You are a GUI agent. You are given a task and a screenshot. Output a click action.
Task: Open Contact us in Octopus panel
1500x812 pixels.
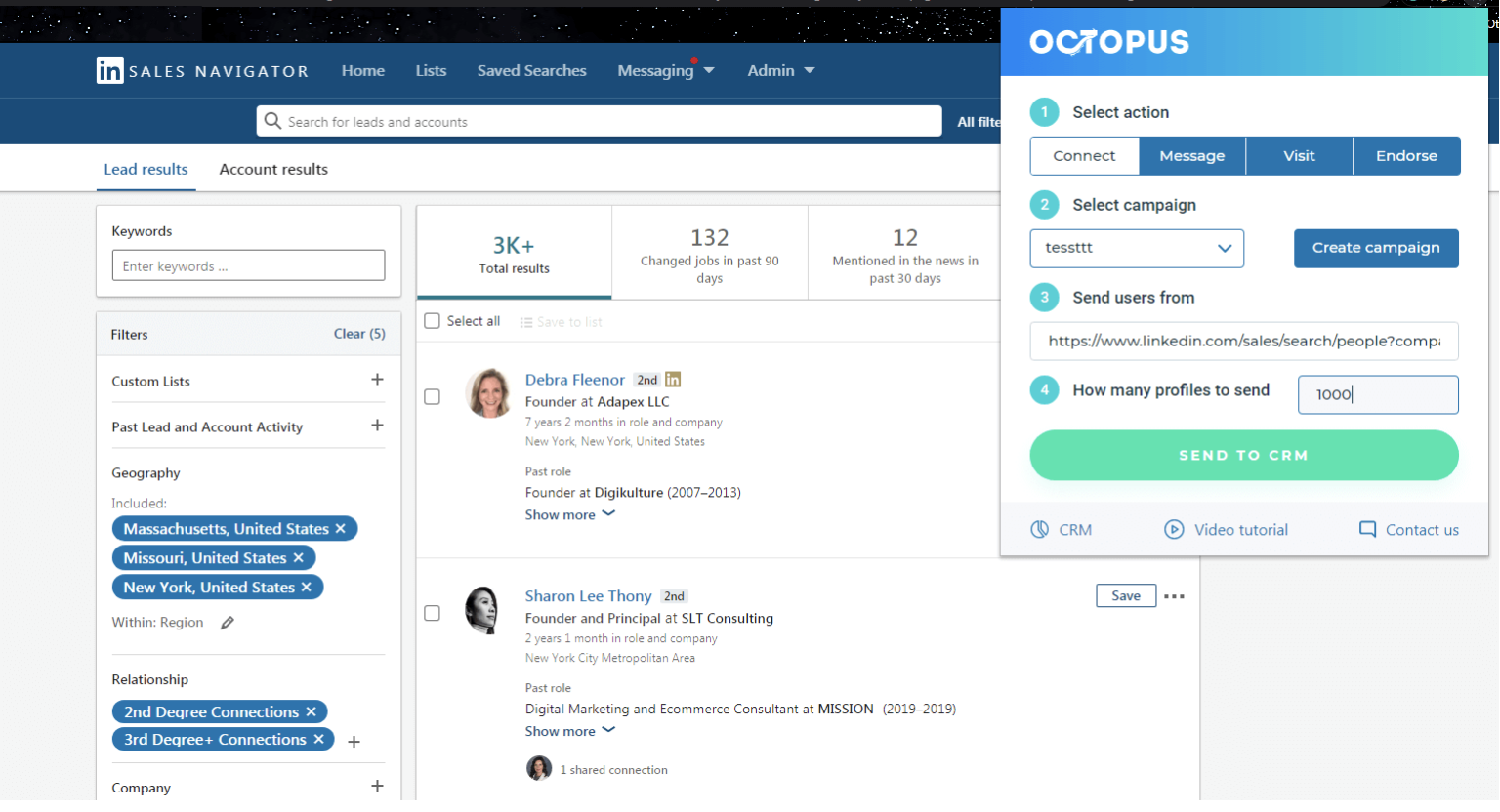point(1409,530)
